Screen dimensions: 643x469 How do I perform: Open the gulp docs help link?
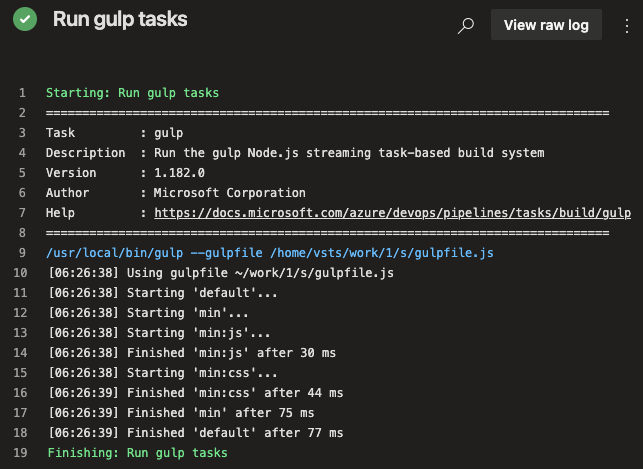coord(392,213)
